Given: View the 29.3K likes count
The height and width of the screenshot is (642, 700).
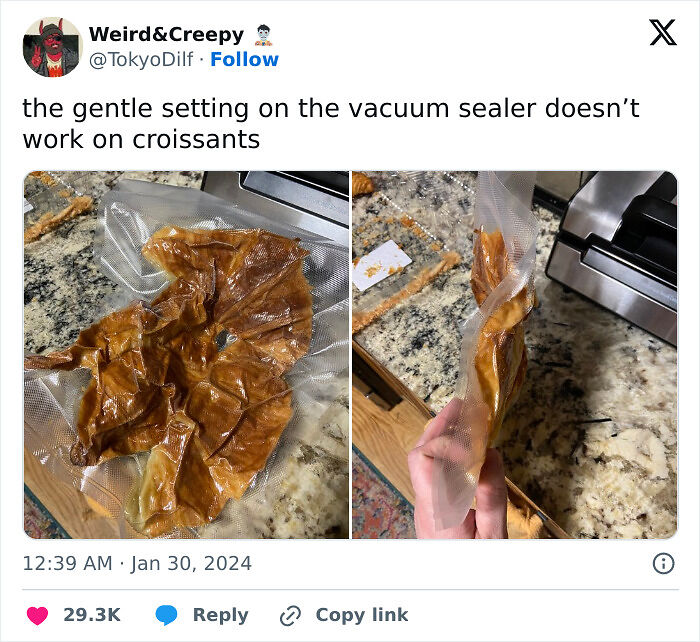Looking at the screenshot, I should 92,615.
